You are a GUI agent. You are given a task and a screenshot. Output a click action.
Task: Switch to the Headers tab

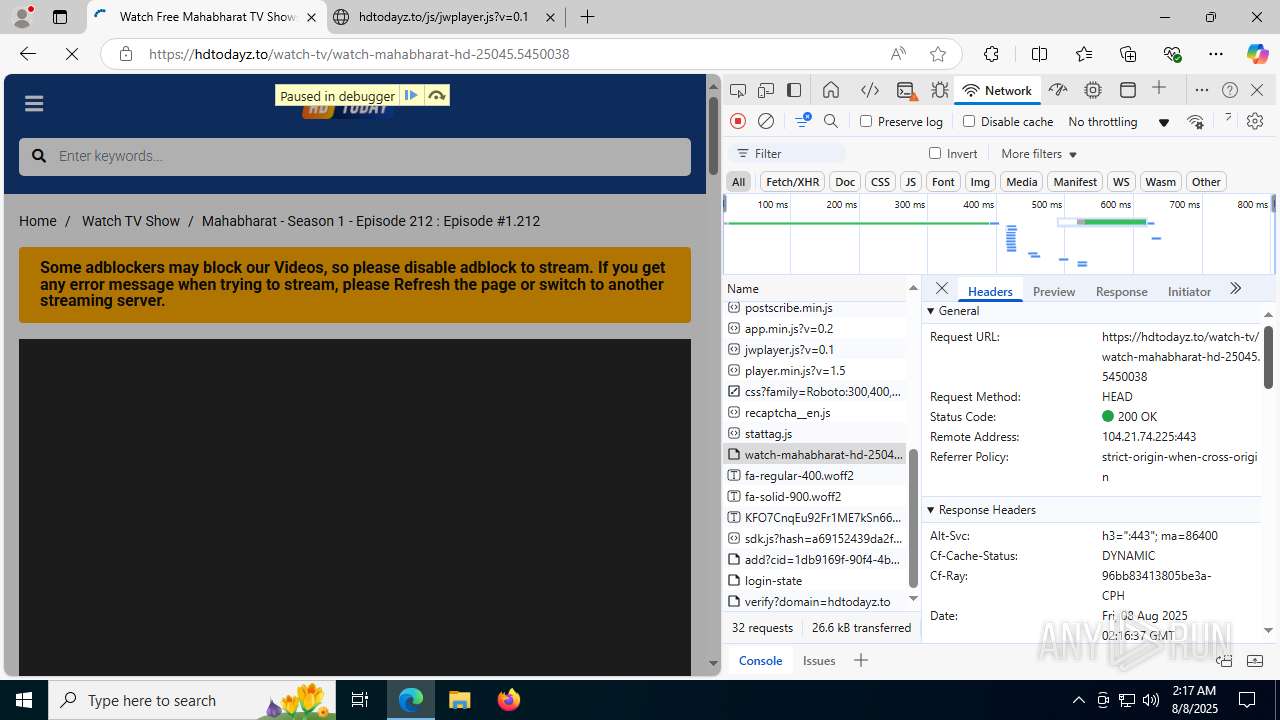[990, 291]
